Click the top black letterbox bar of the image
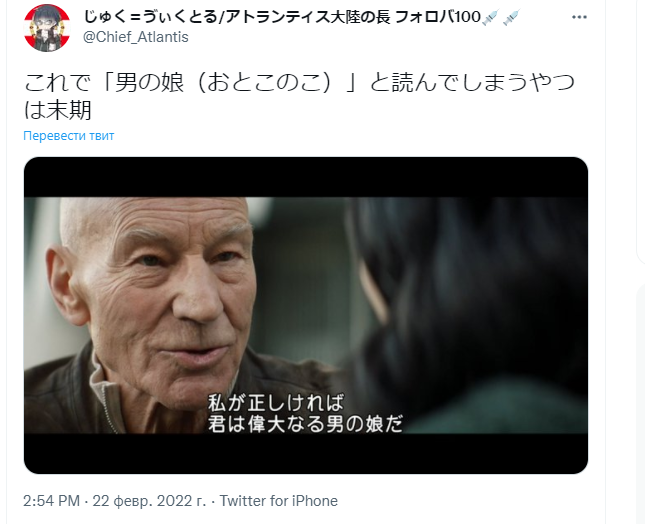Viewport: 645px width, 524px height. click(x=306, y=177)
